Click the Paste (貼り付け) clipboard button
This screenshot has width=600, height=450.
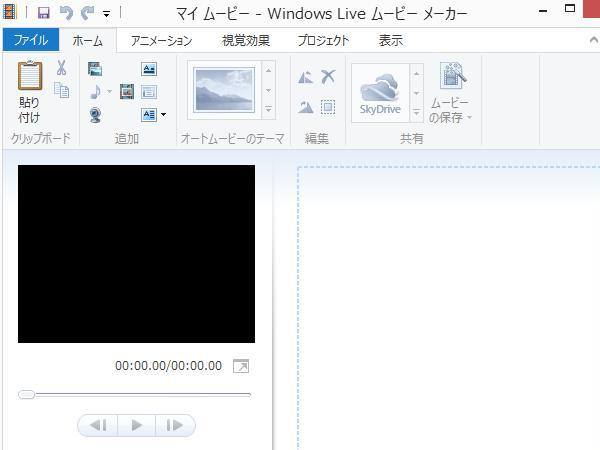click(x=30, y=91)
